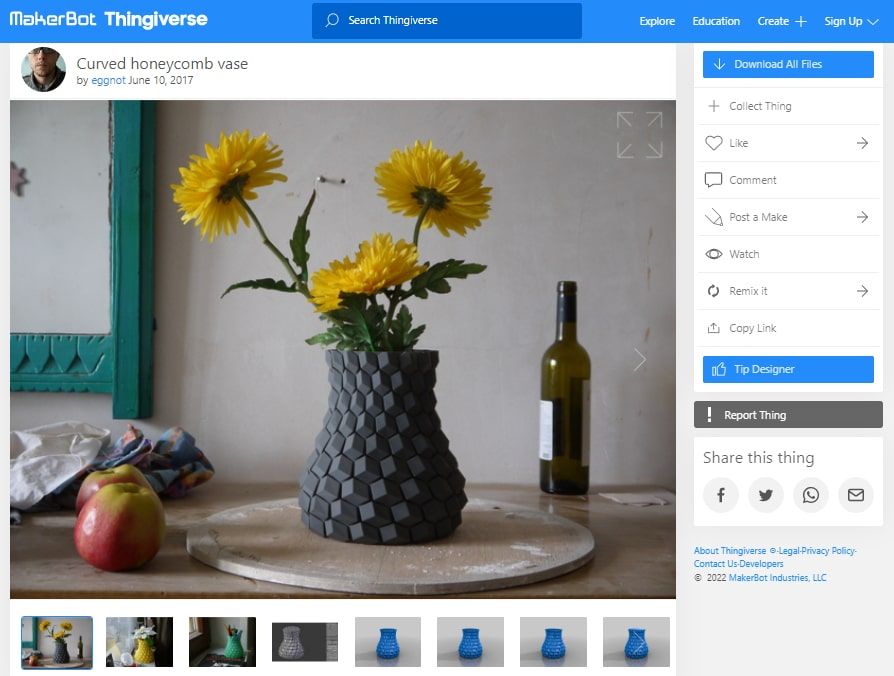
Task: Share this thing via WhatsApp
Action: [811, 494]
